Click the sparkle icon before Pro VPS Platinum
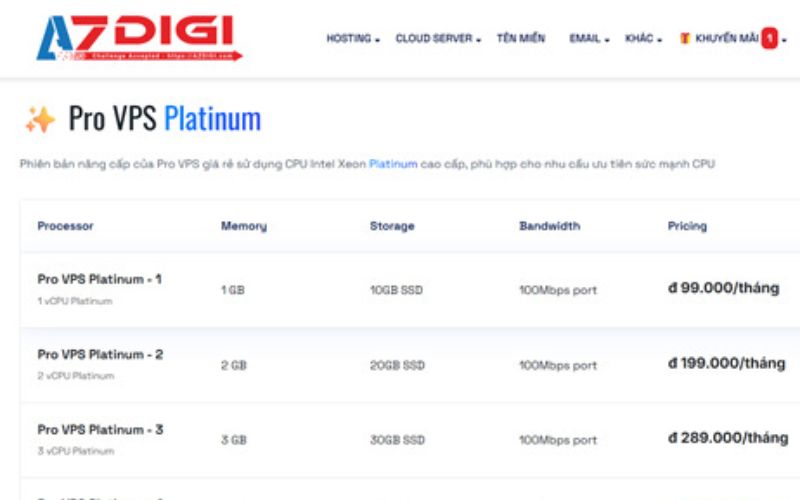Image resolution: width=800 pixels, height=500 pixels. click(40, 119)
